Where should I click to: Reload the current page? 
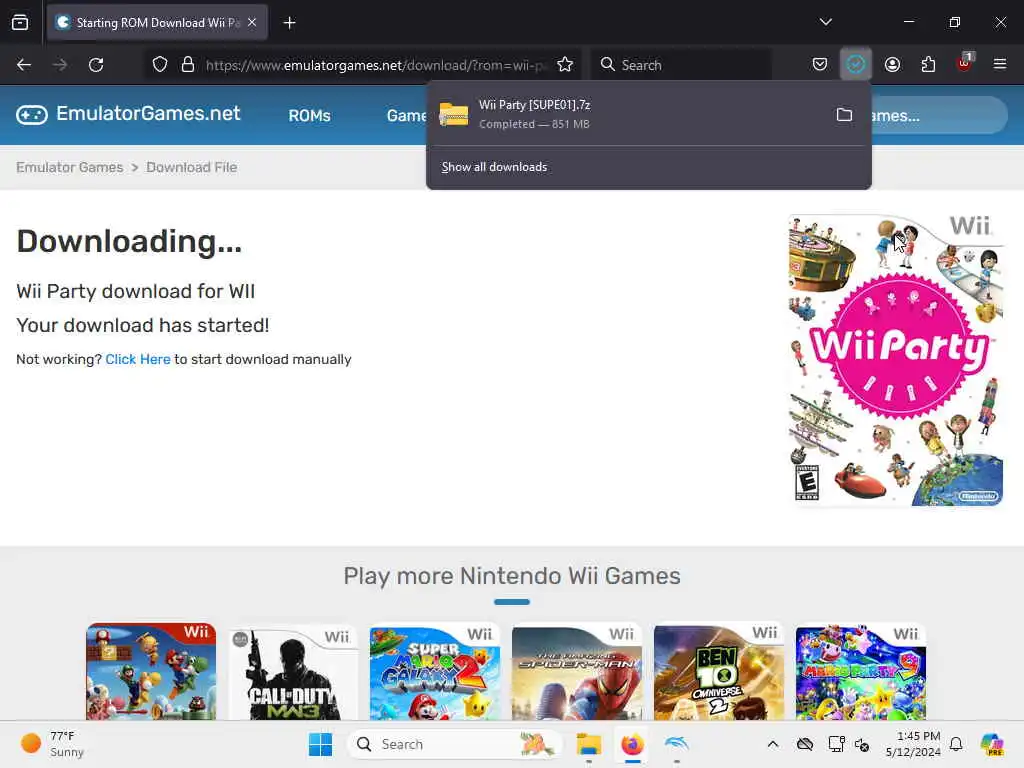coord(96,65)
